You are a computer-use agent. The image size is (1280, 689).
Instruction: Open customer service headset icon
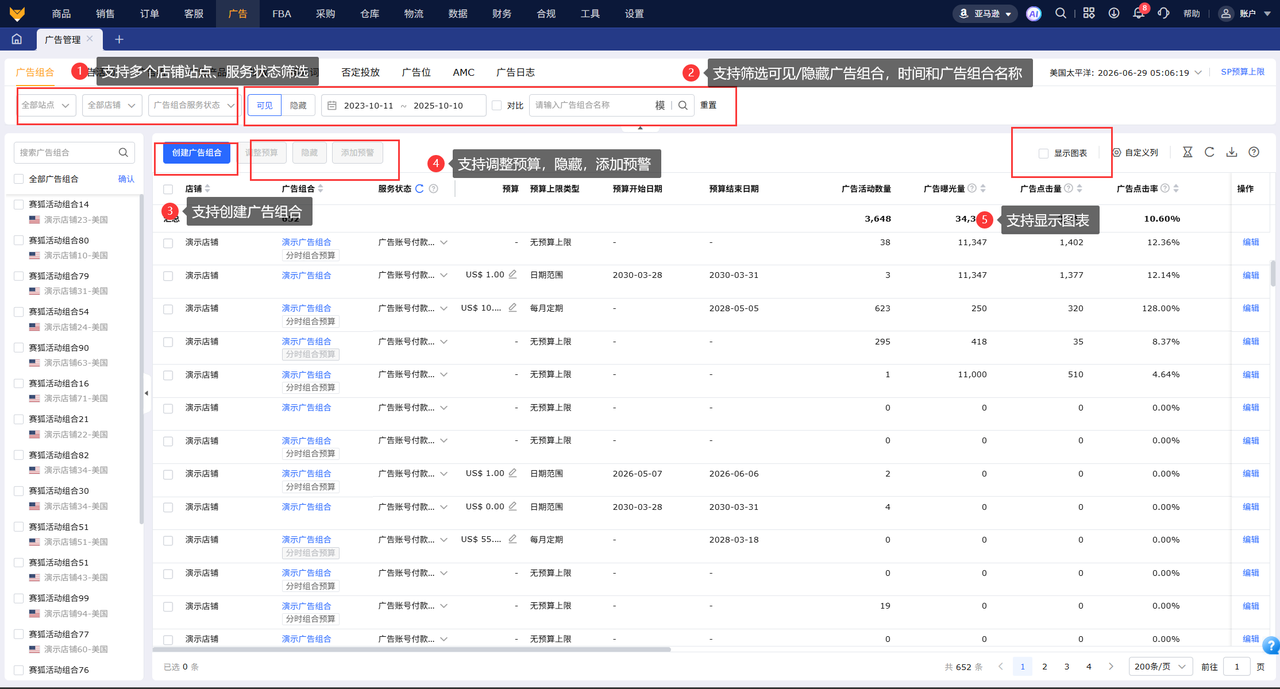pos(1164,13)
